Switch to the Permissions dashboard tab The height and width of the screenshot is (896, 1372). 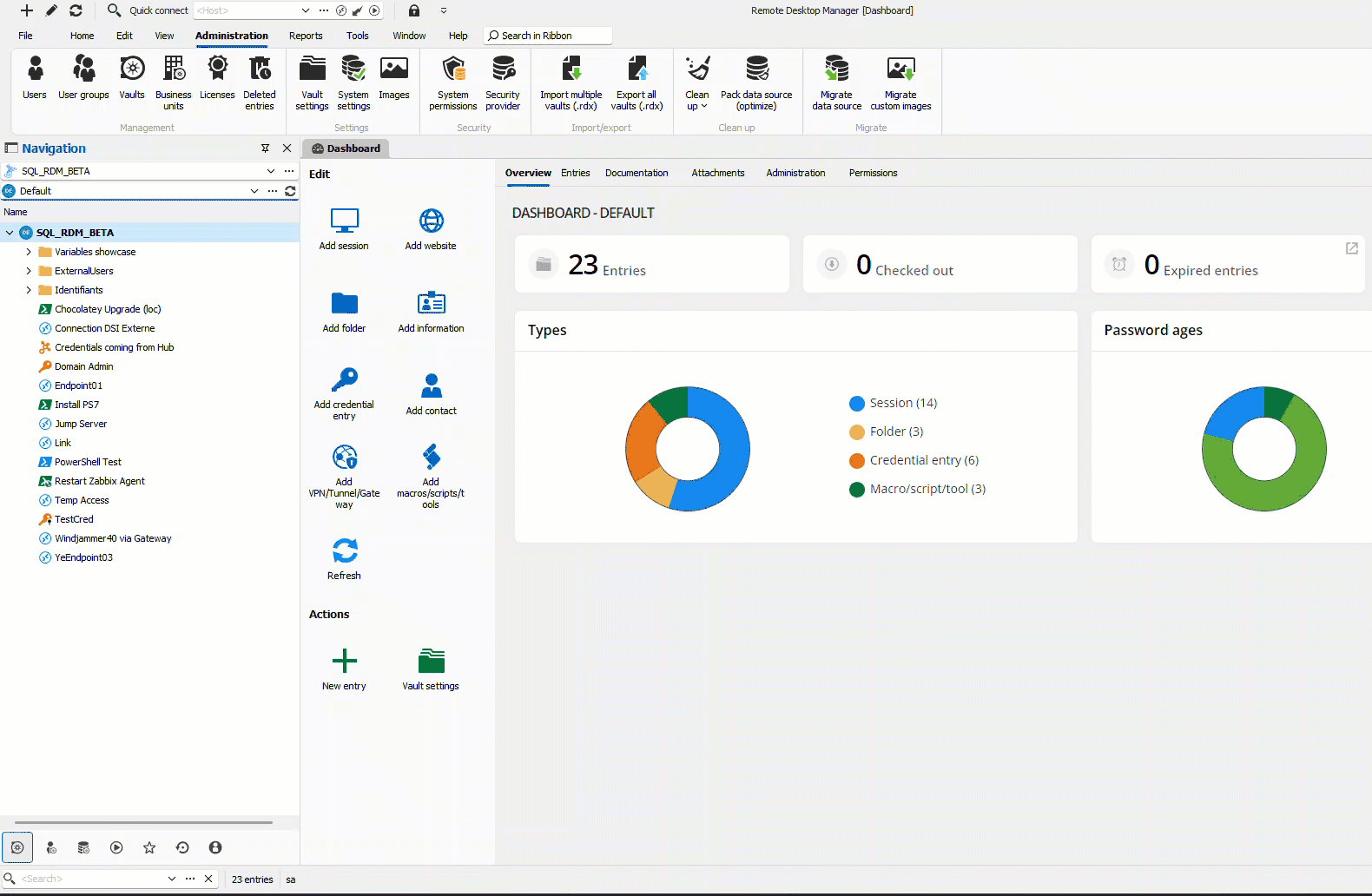pyautogui.click(x=873, y=173)
